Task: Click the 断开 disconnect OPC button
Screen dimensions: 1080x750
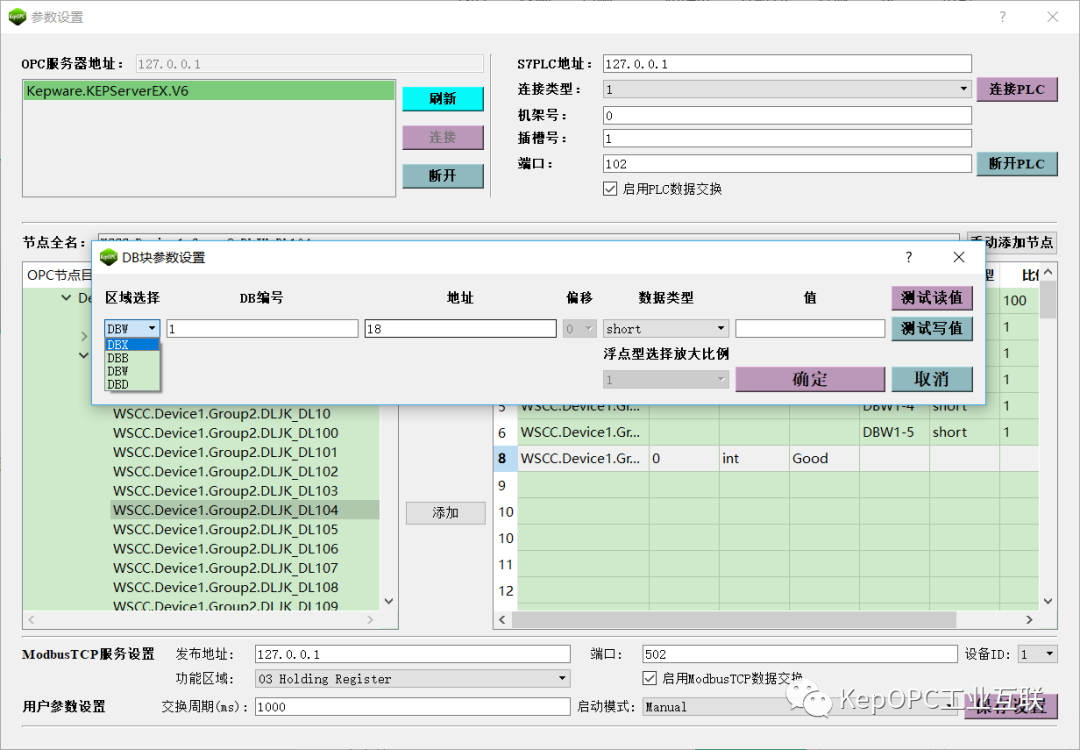Action: click(x=443, y=176)
